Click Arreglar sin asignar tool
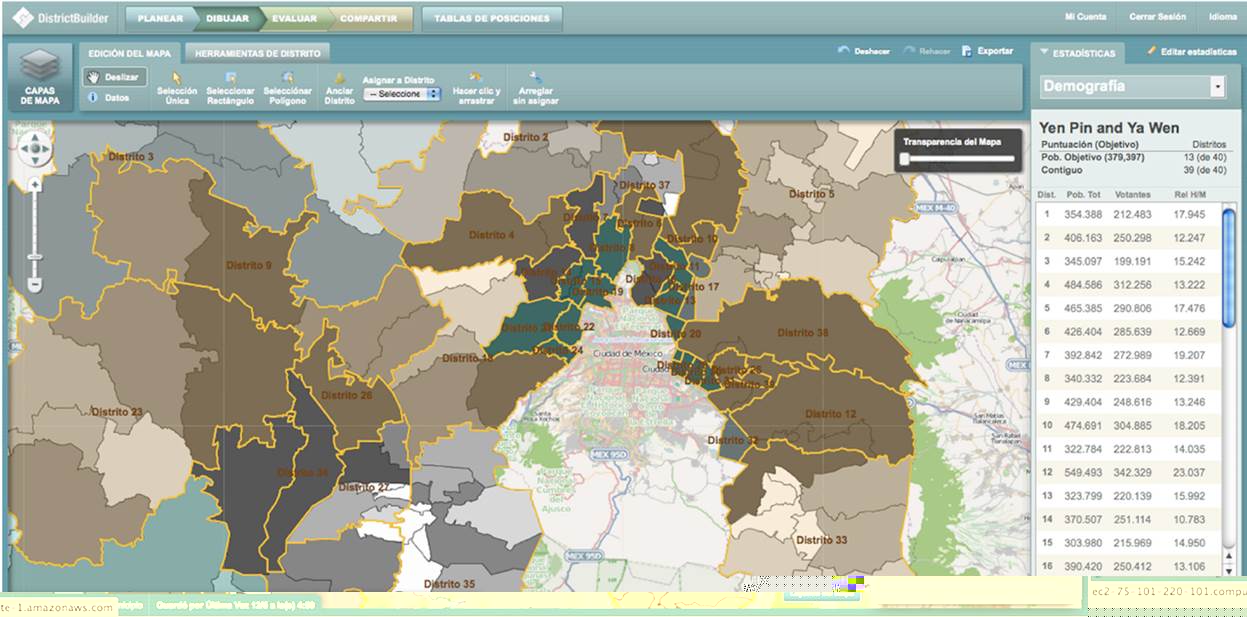The image size is (1247, 617). (535, 88)
